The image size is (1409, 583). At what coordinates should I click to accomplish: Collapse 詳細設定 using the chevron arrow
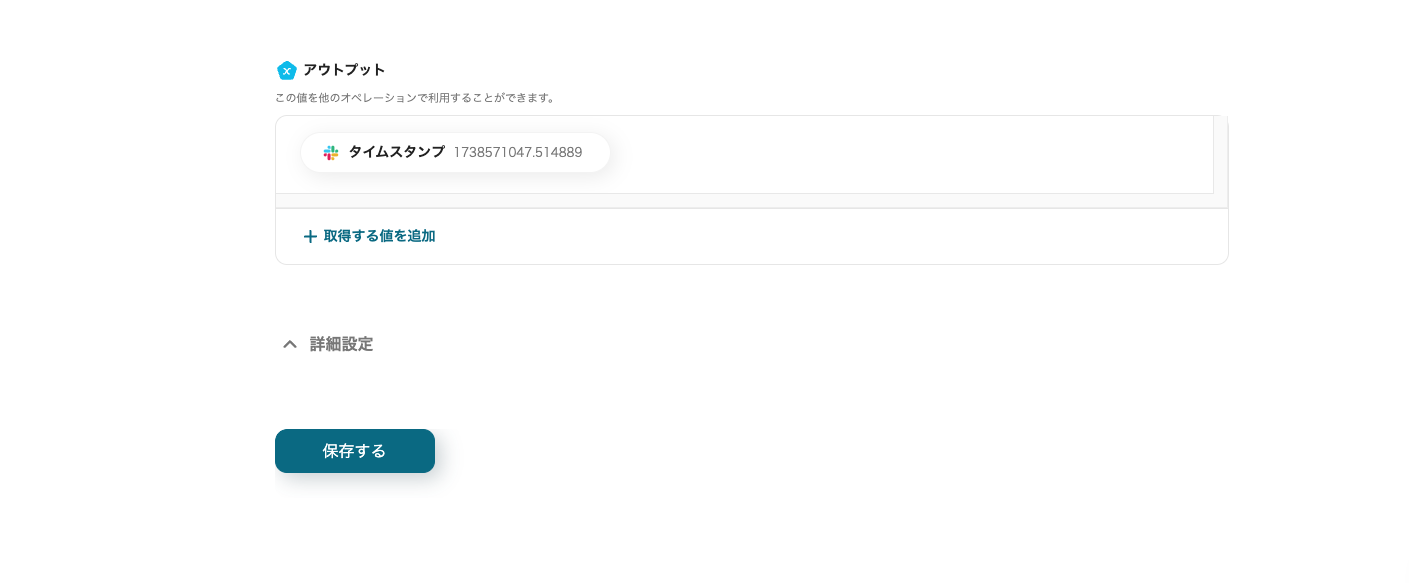point(290,344)
